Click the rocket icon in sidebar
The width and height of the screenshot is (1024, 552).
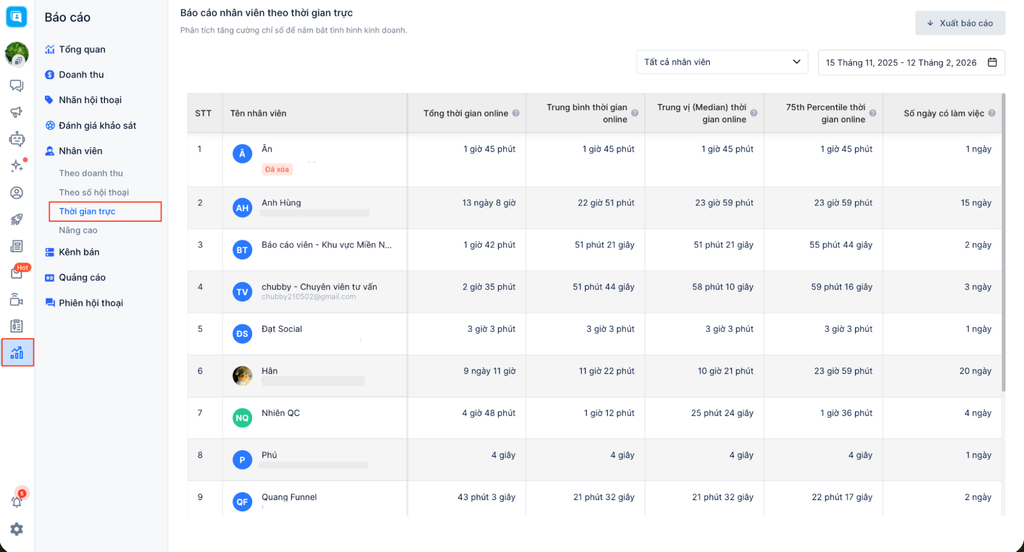tap(16, 219)
